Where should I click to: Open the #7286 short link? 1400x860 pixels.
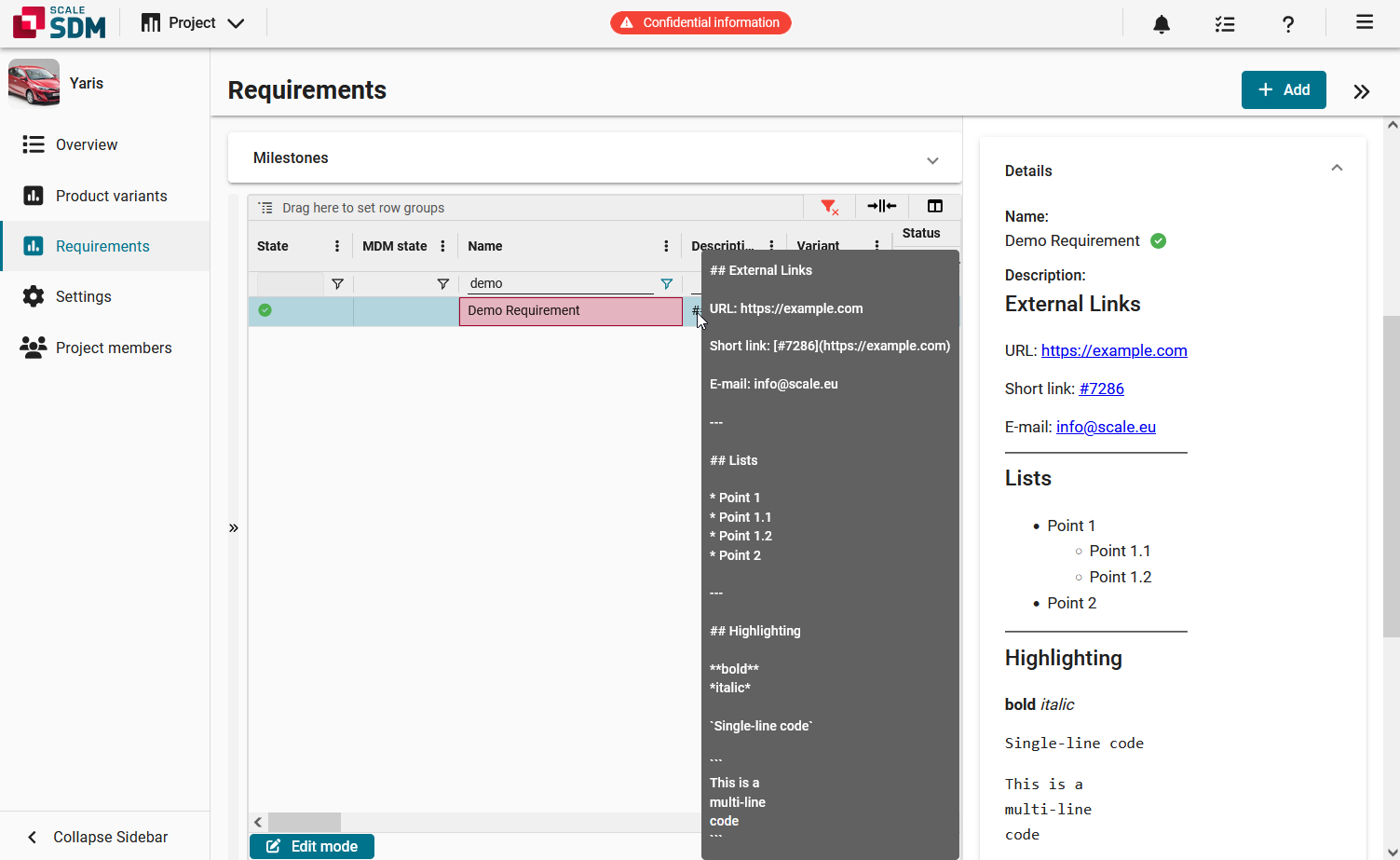1102,389
